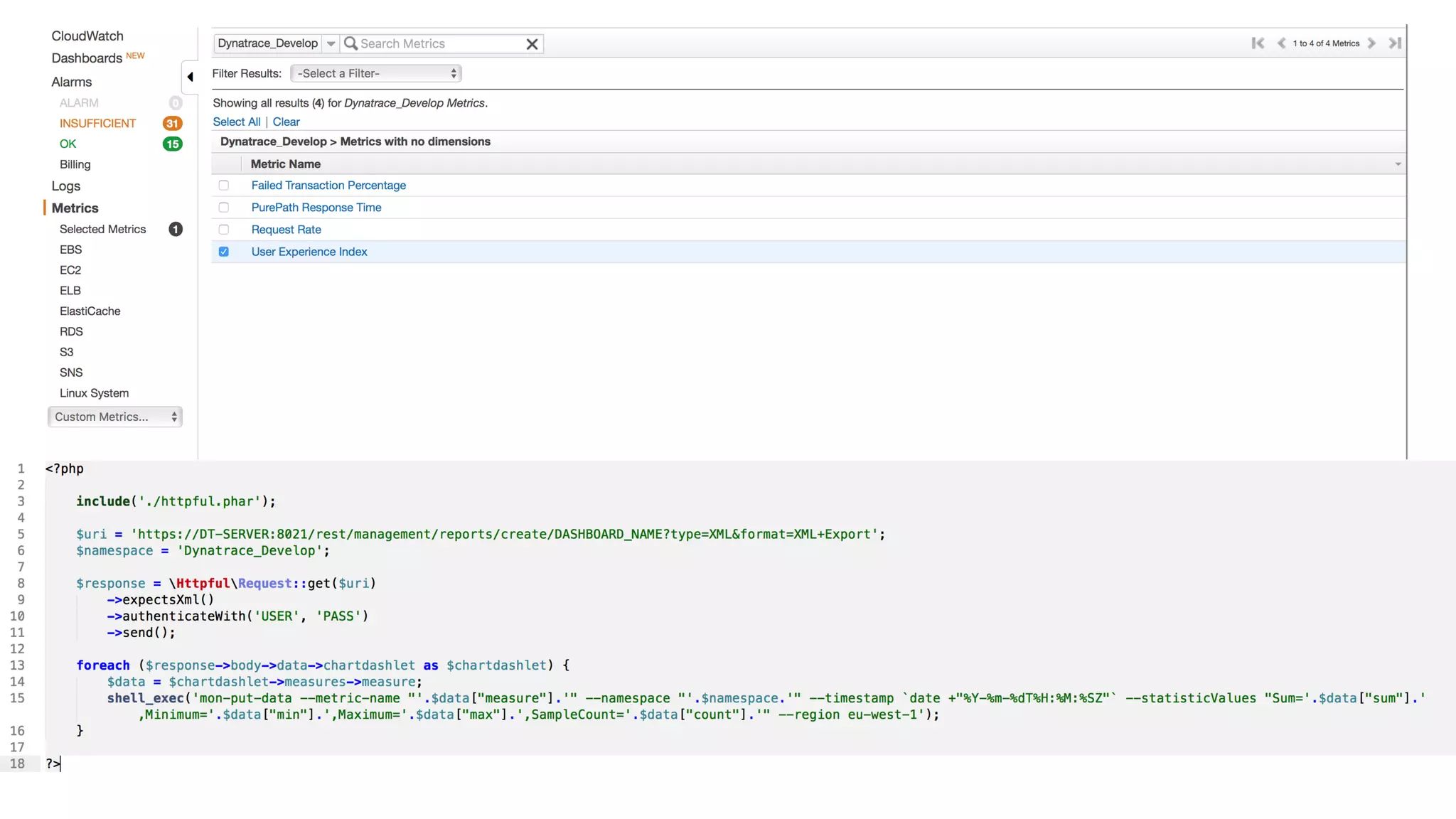Open the Select a Filter dropdown

click(x=376, y=73)
